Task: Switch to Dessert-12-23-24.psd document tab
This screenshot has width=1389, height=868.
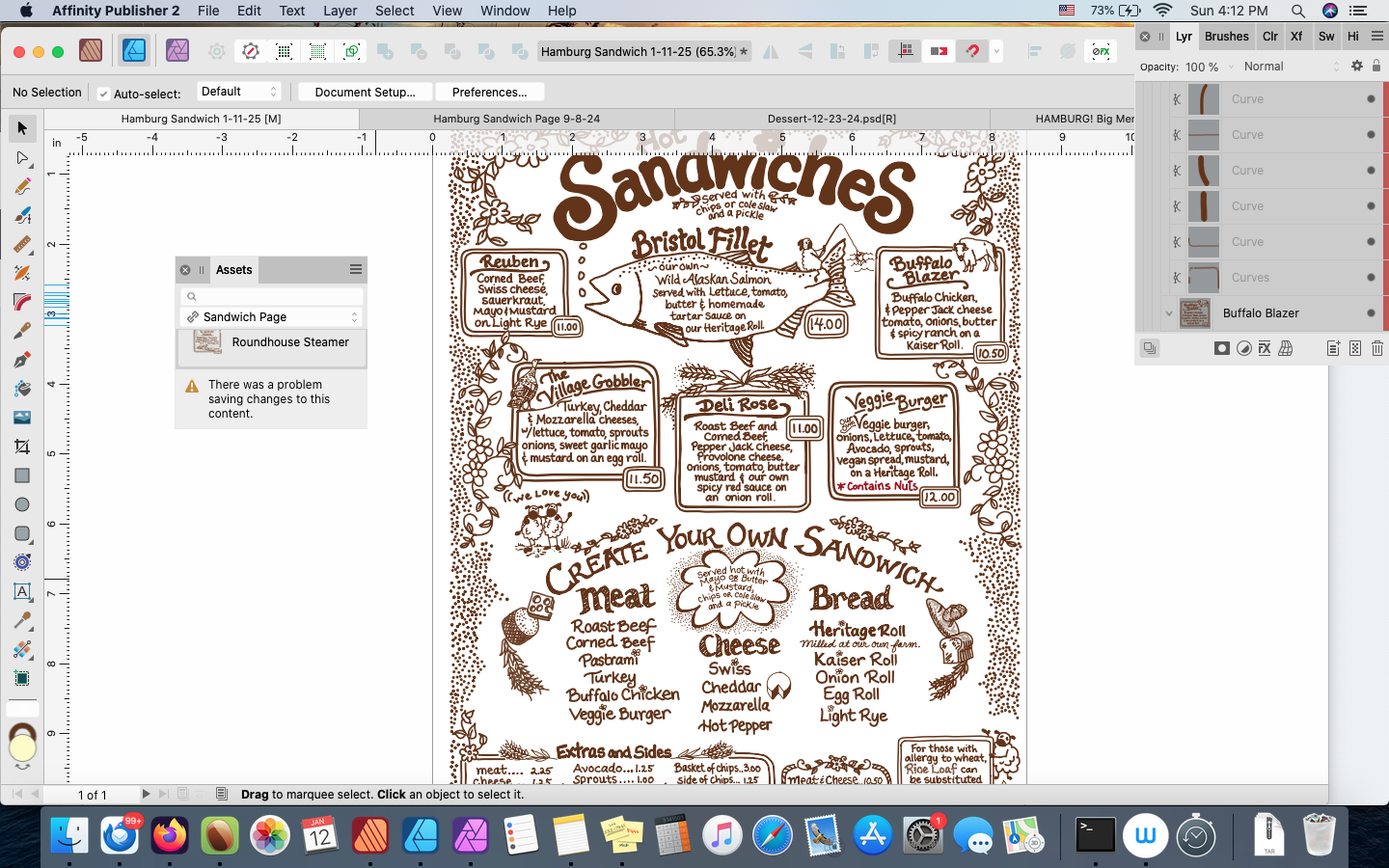Action: [x=831, y=119]
